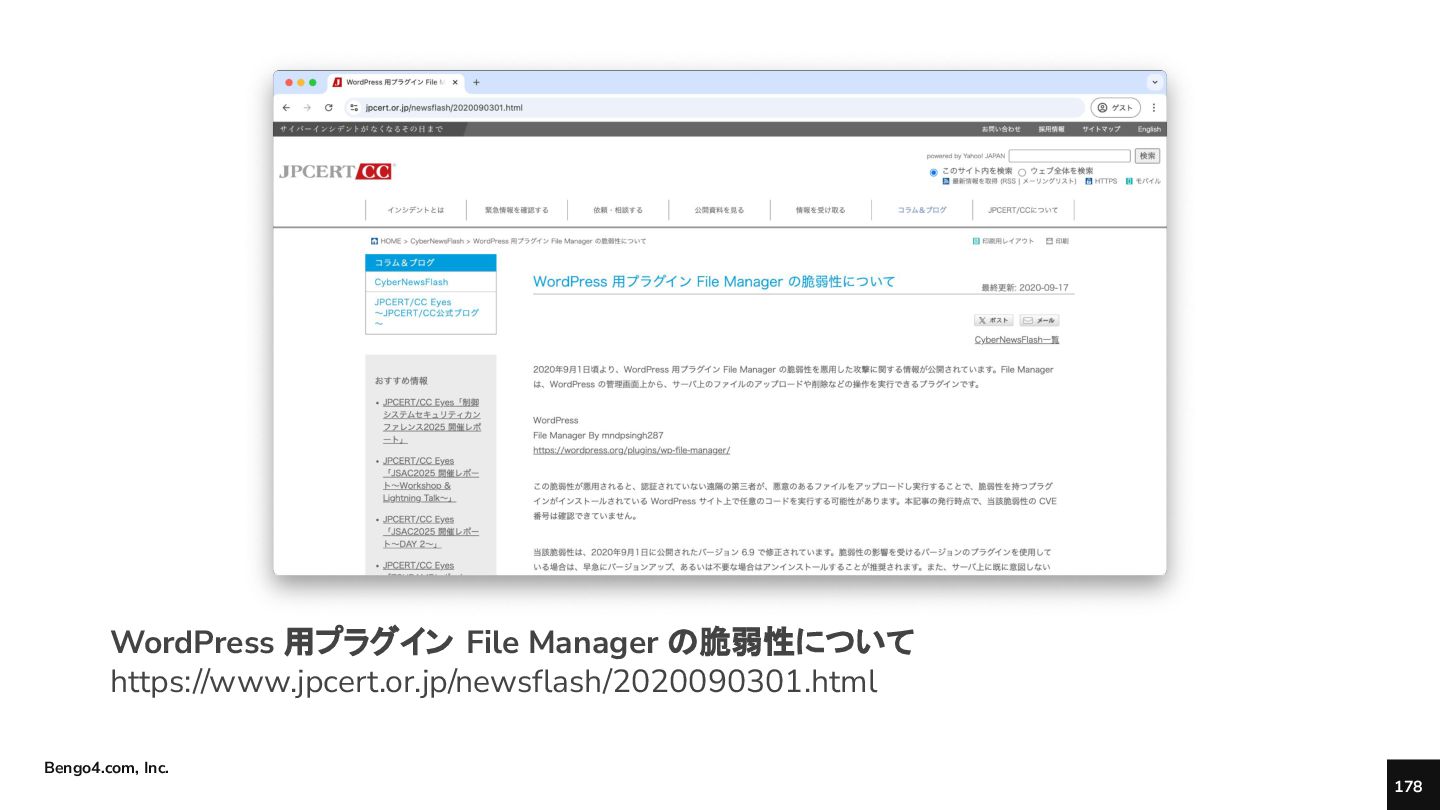The image size is (1440, 810).
Task: Open JSAC2025 Workshop & Lightning Talk link
Action: (431, 479)
